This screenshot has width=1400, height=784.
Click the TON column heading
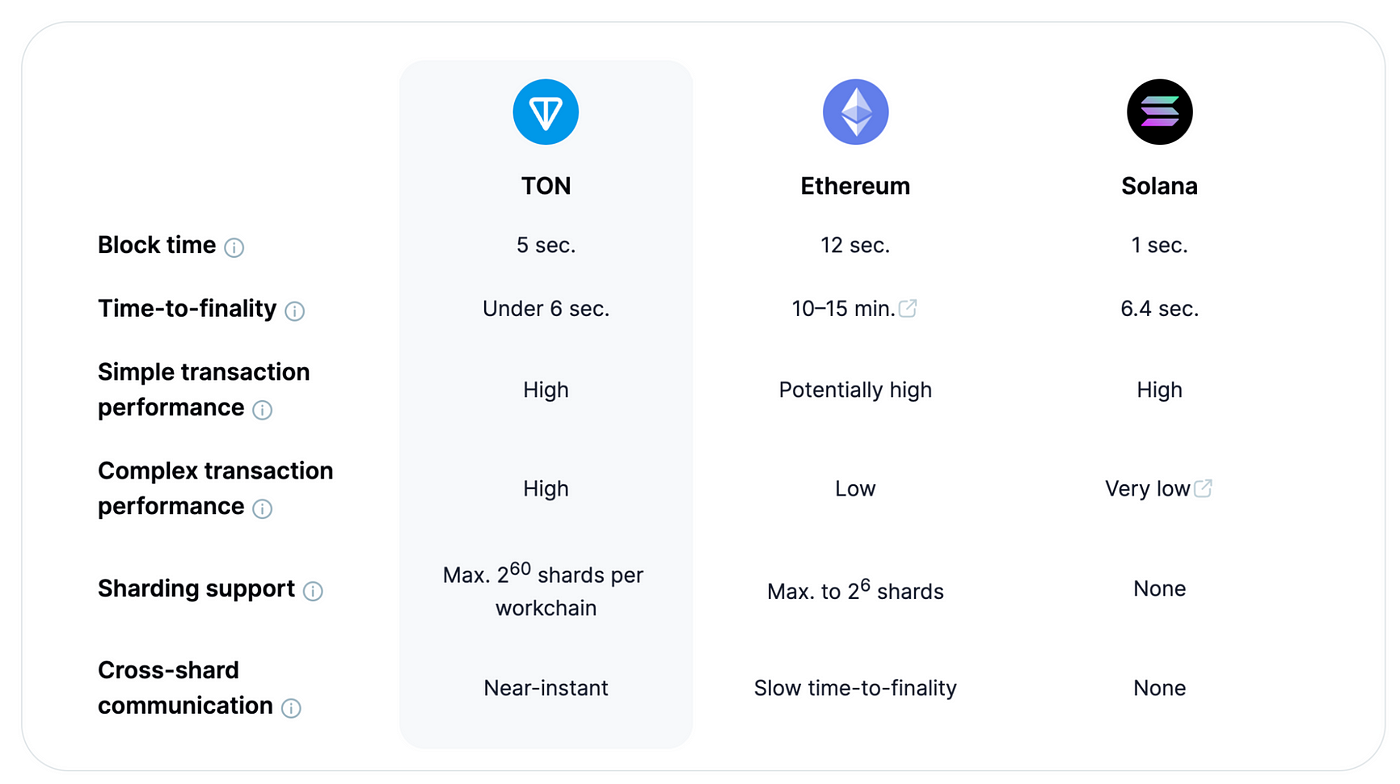[x=546, y=186]
